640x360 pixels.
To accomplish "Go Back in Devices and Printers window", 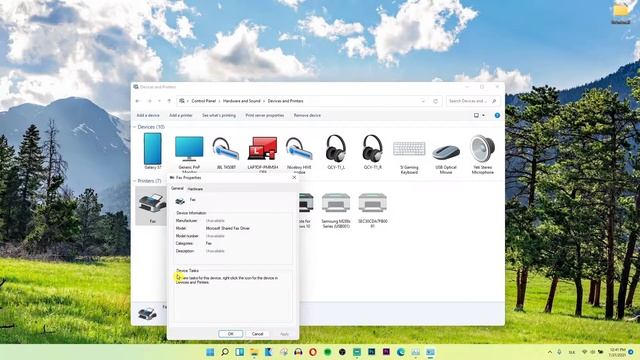I will click(138, 101).
